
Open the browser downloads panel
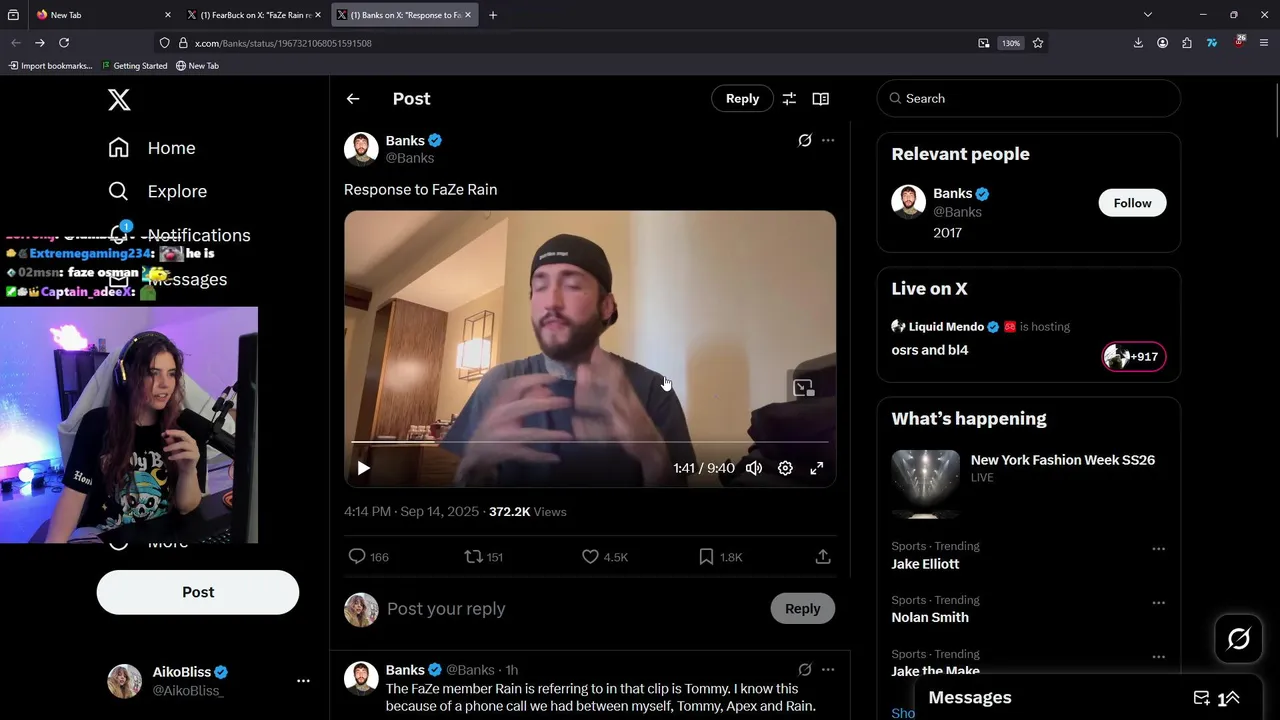pos(1138,43)
